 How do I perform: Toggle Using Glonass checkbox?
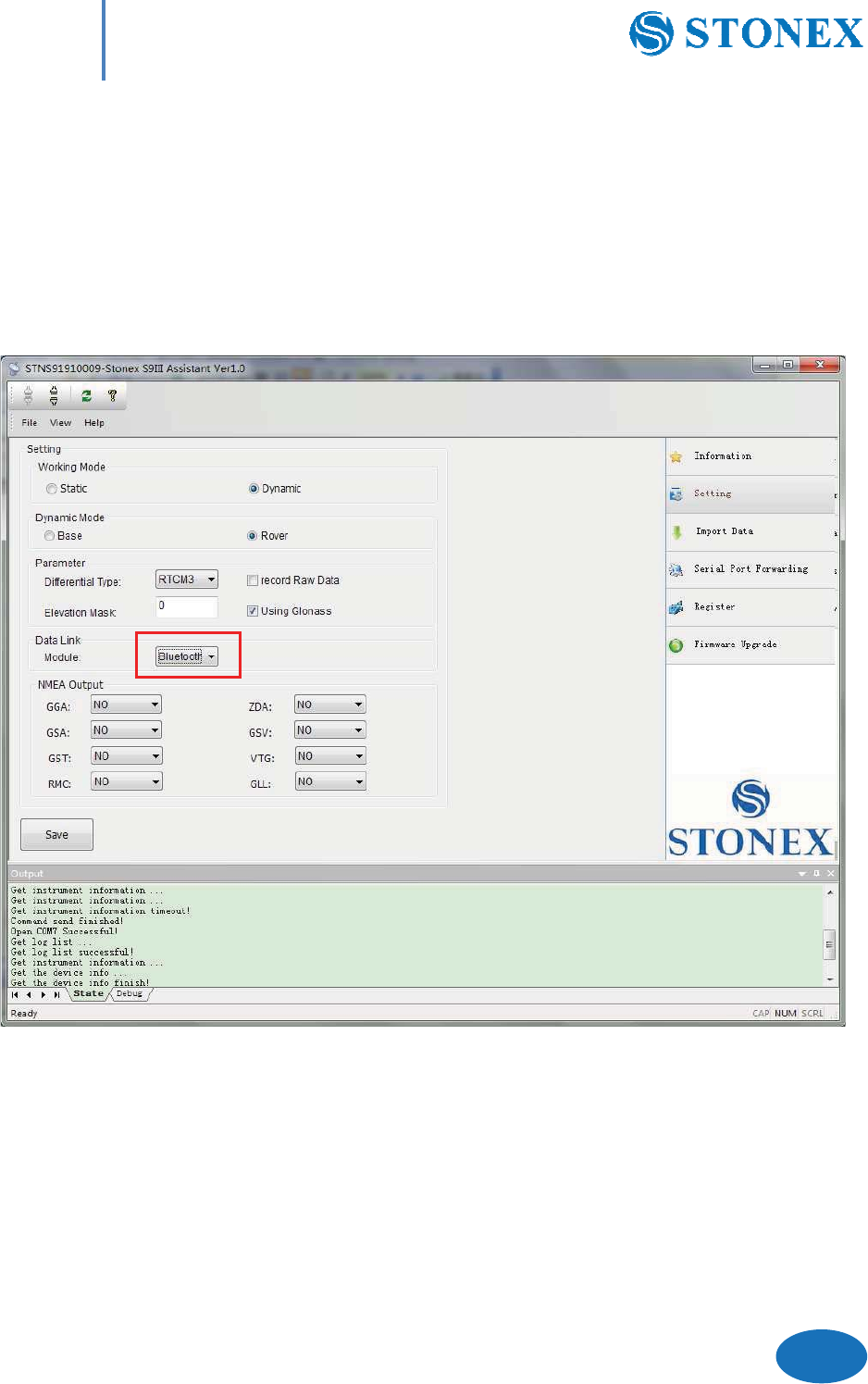[x=253, y=611]
